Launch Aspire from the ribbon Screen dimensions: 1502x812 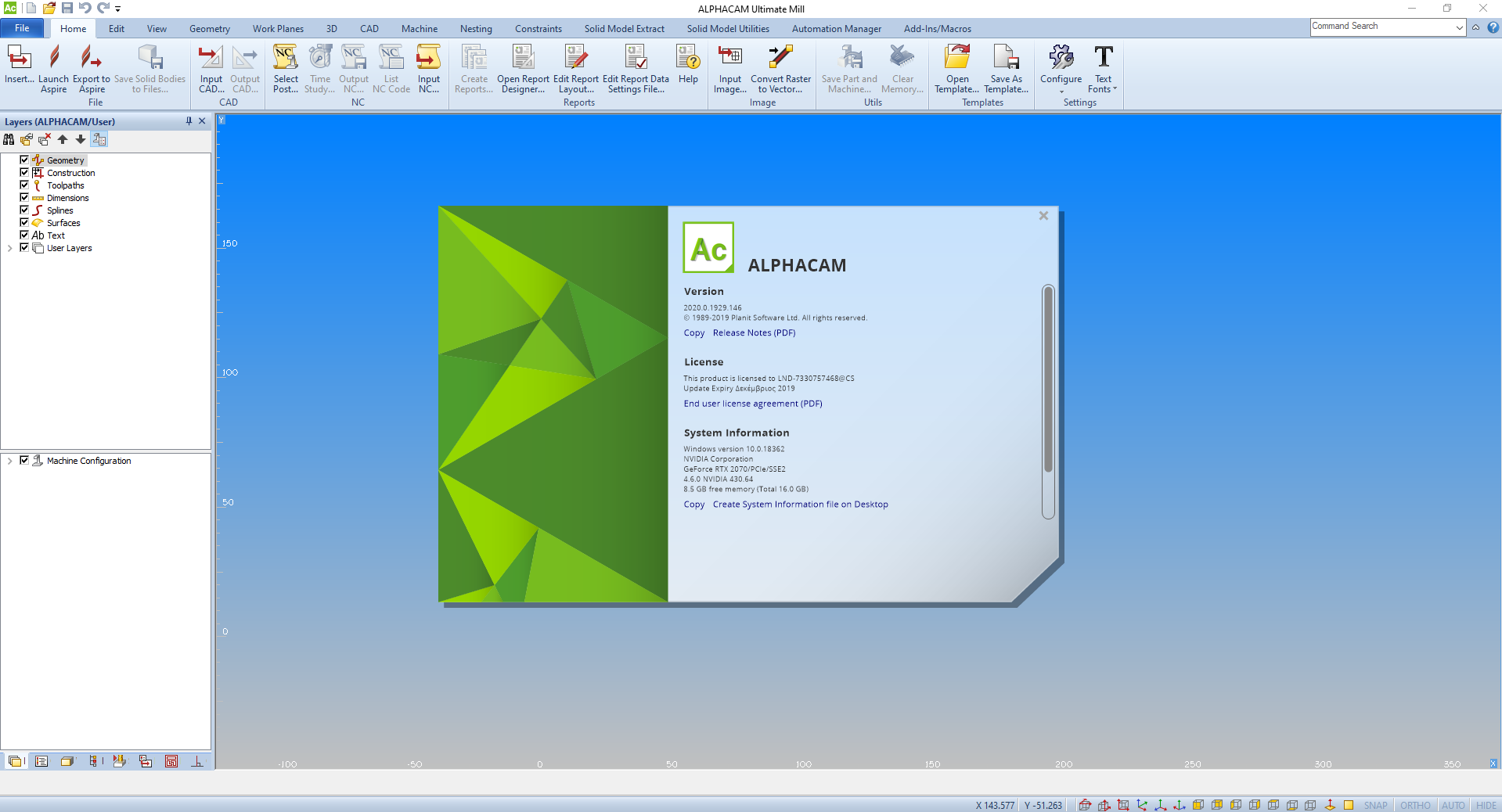(54, 69)
